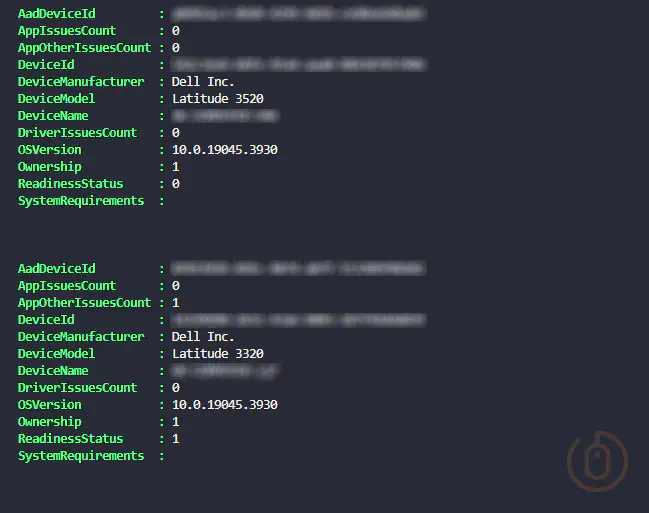Click the first blurred DeviceId value

point(298,65)
